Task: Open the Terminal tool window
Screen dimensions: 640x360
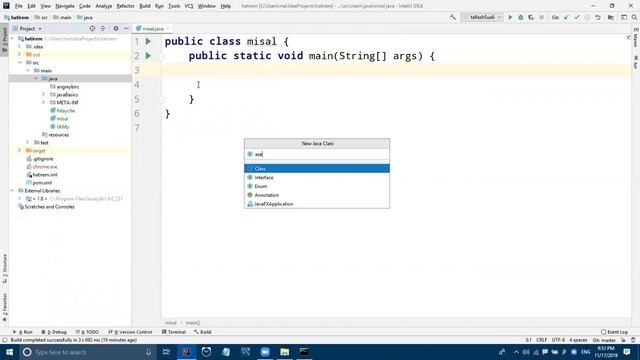Action: click(x=174, y=332)
